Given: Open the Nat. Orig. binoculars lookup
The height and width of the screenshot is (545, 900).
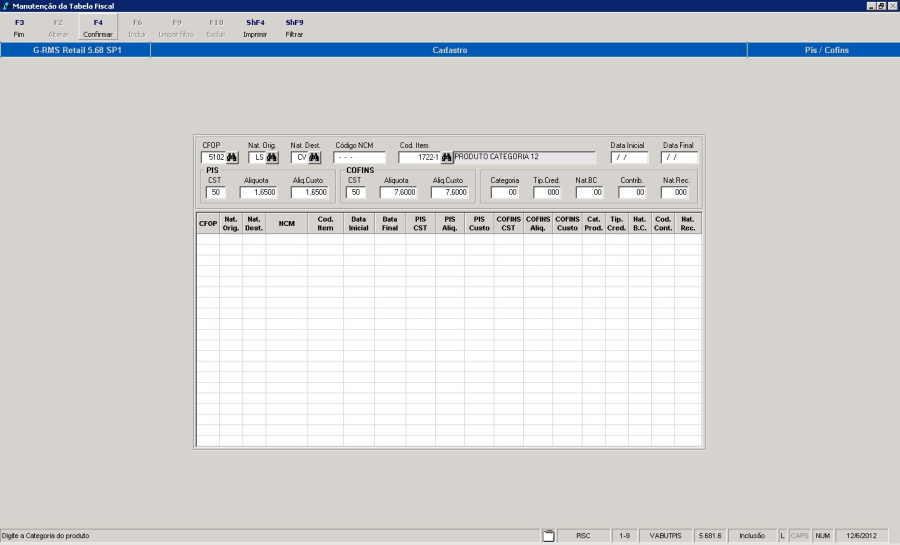Looking at the screenshot, I should 271,157.
